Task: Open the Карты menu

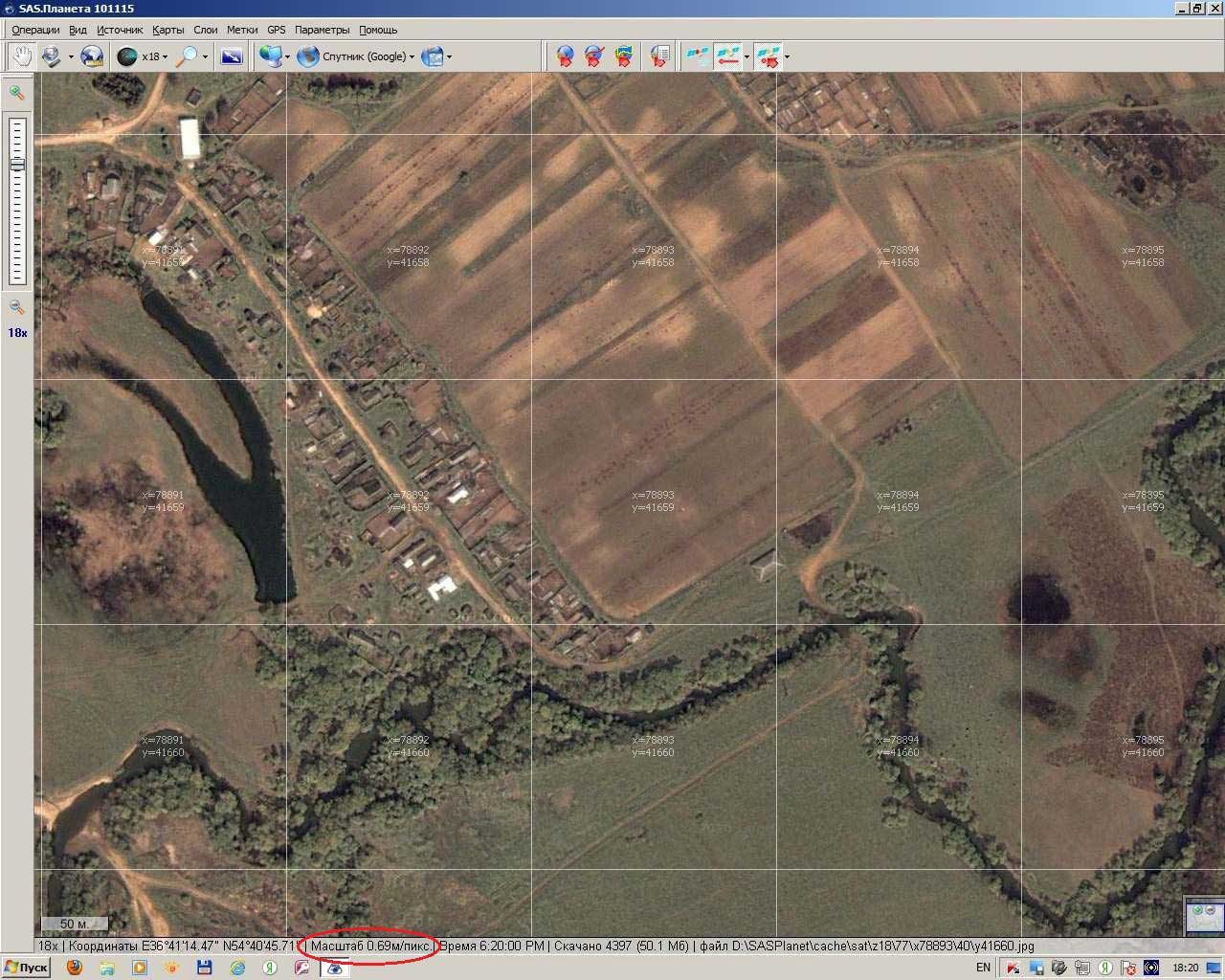Action: (x=168, y=30)
